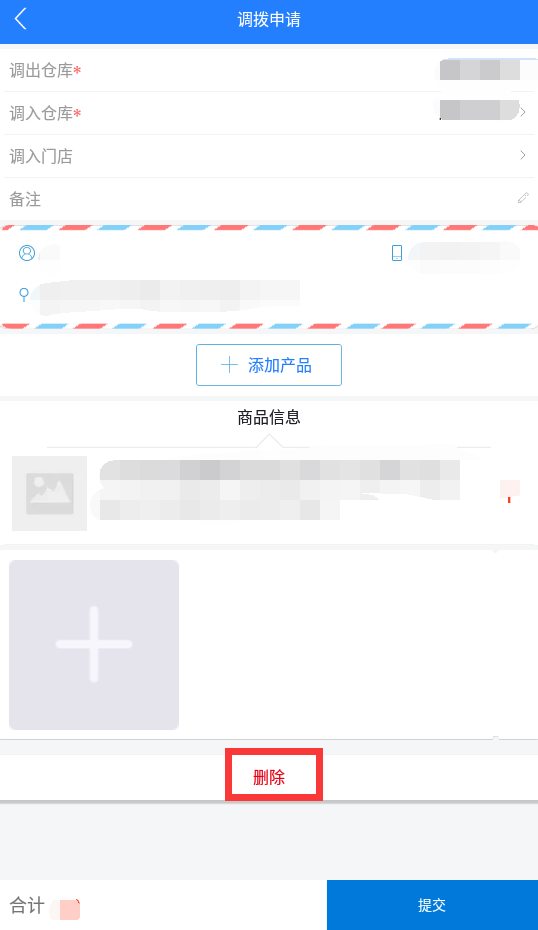Add a photo via large plus tile
Viewport: 538px width, 930px height.
pyautogui.click(x=94, y=645)
